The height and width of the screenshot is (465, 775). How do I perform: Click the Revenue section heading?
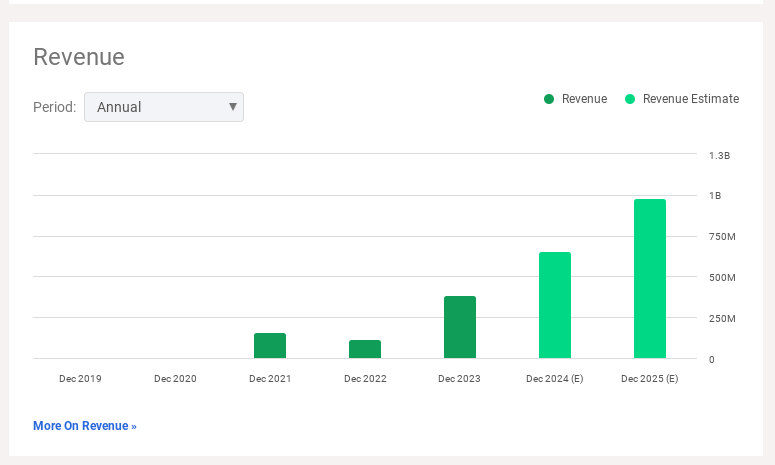79,57
